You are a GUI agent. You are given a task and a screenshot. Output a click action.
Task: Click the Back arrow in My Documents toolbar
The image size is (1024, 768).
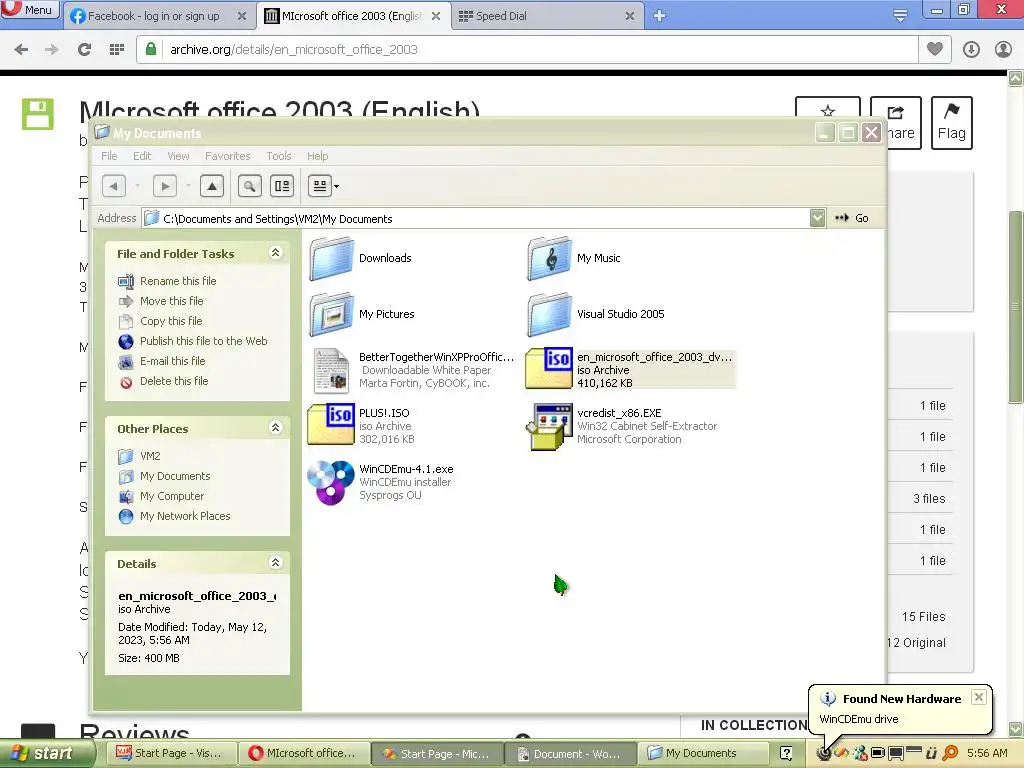coord(114,186)
